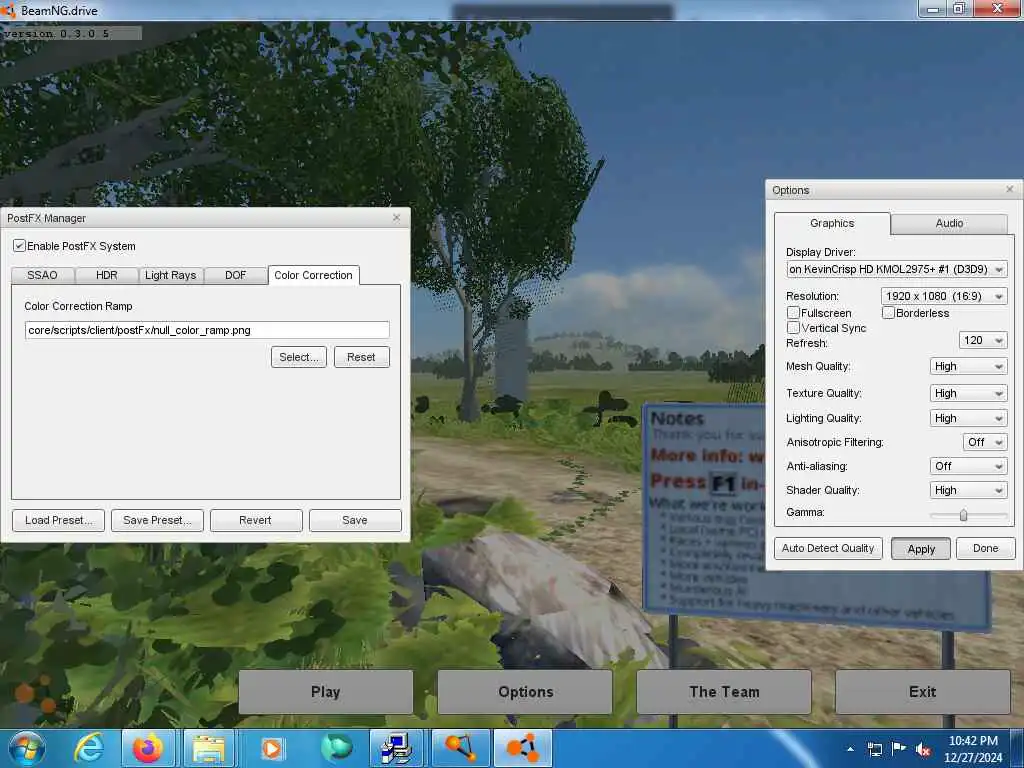The image size is (1024, 768).
Task: Click the Show desktop strip by the clock
Action: click(1018, 748)
